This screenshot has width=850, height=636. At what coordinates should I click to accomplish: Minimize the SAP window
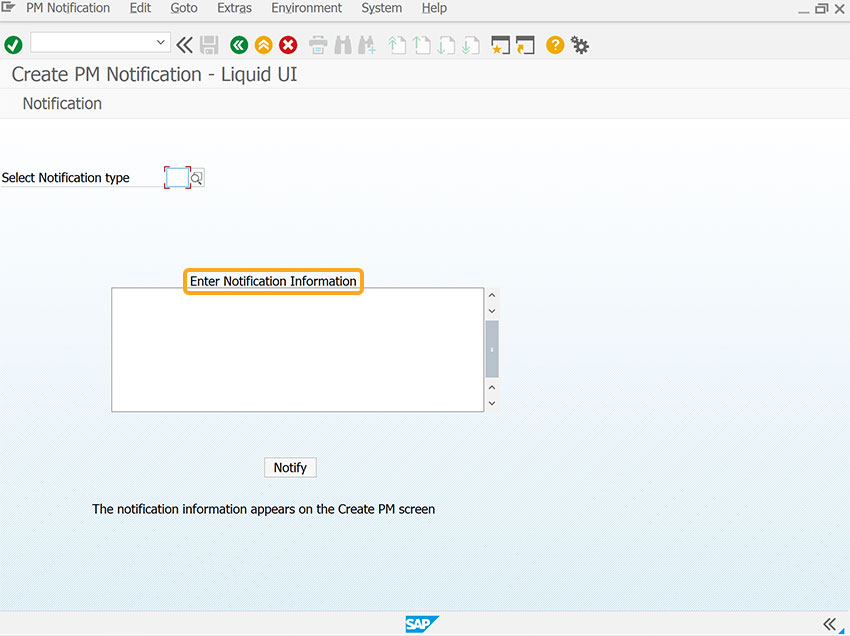point(804,10)
